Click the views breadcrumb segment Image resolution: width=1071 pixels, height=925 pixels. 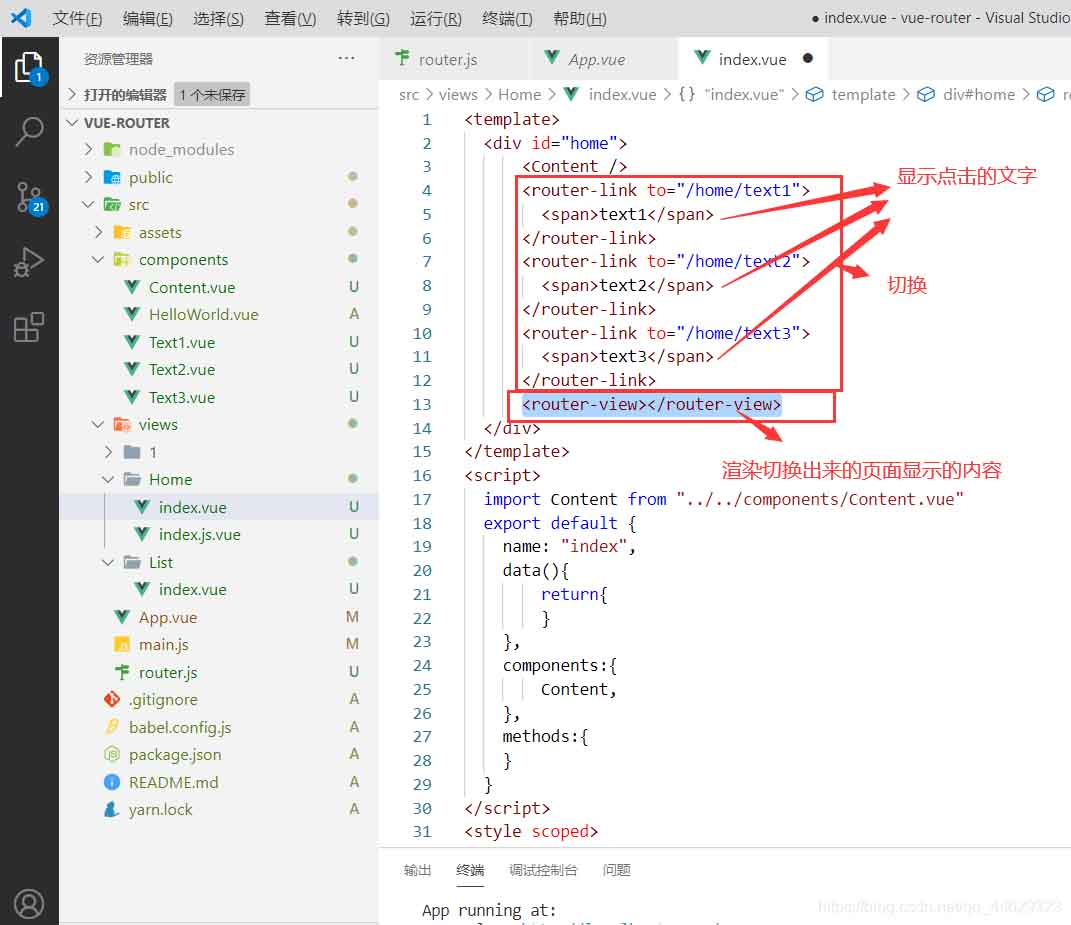point(458,94)
